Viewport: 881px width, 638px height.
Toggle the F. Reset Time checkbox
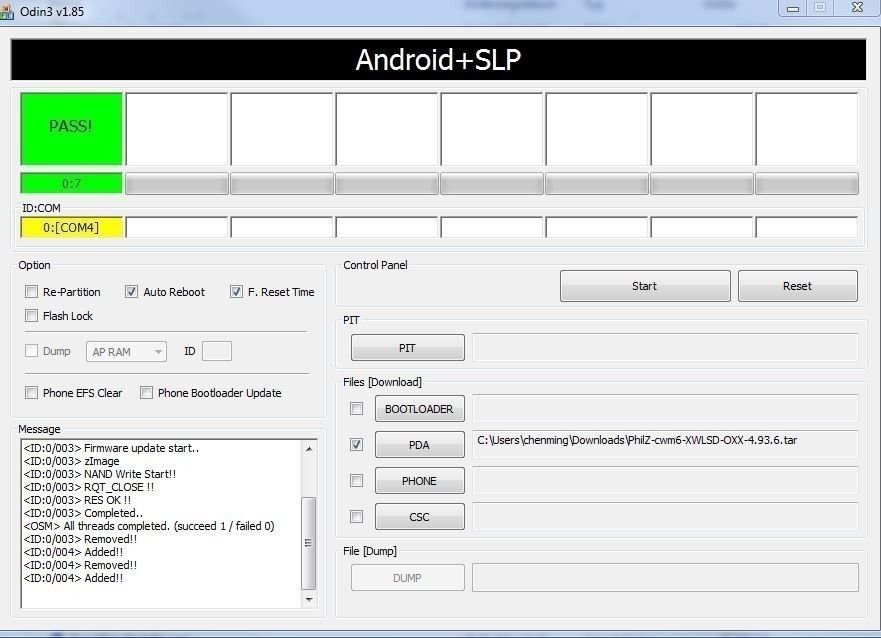(x=236, y=292)
